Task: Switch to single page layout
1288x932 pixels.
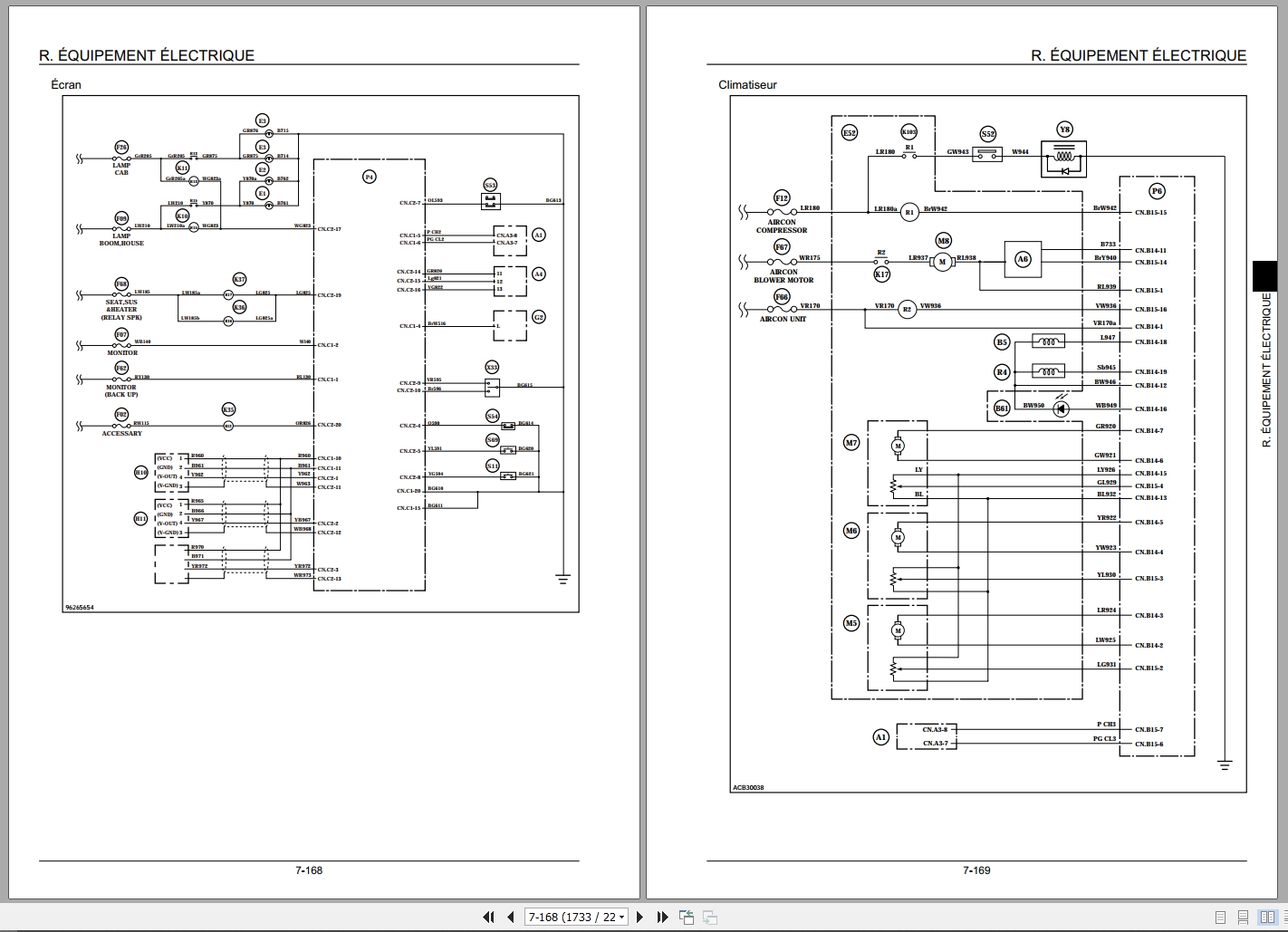Action: pos(1221,918)
